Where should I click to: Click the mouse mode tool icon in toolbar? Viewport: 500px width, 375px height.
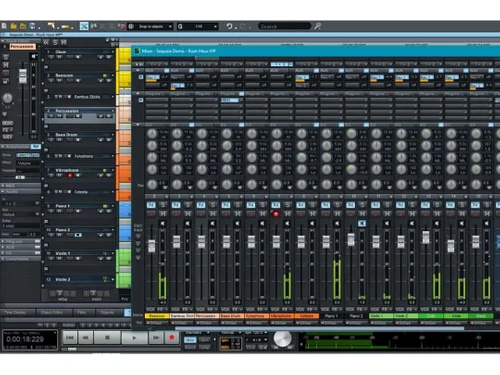coord(51,26)
